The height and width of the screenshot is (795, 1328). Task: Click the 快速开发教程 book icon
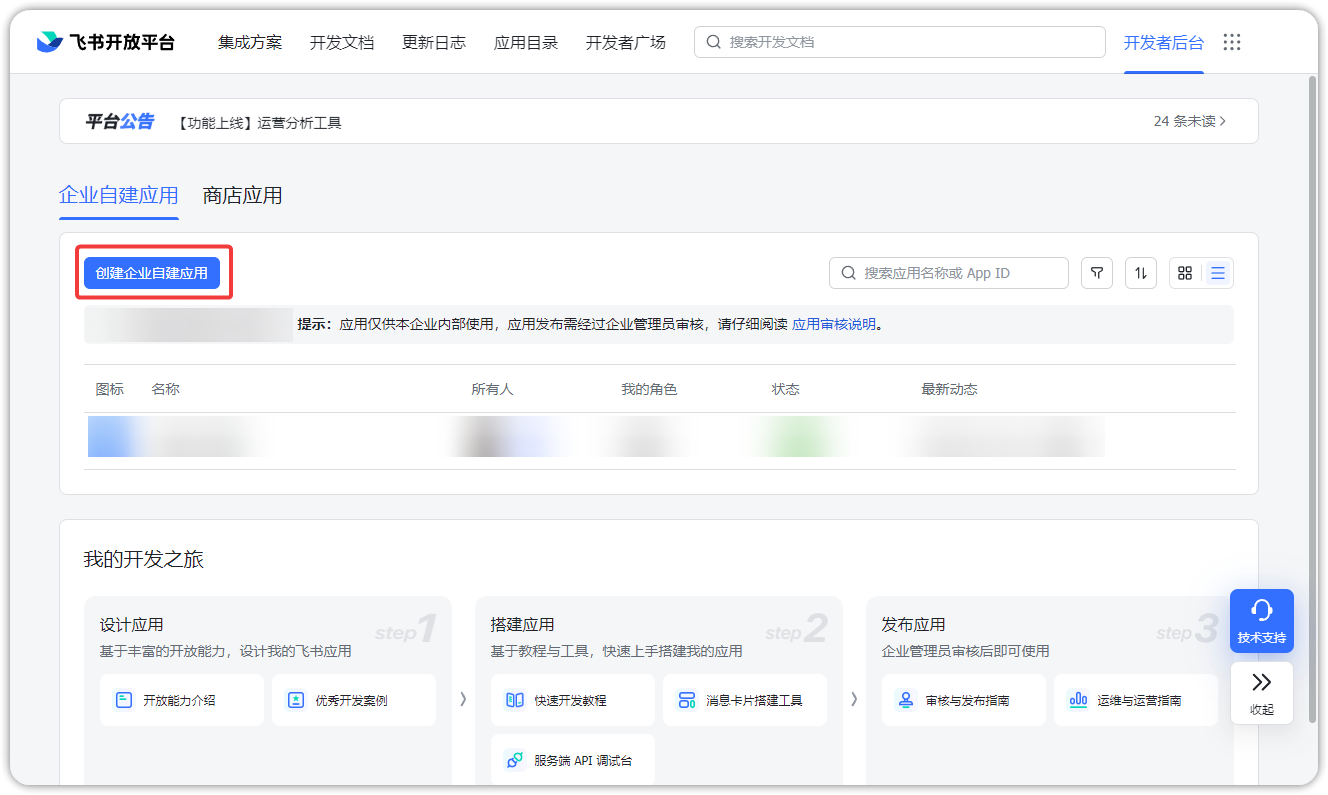tap(515, 700)
